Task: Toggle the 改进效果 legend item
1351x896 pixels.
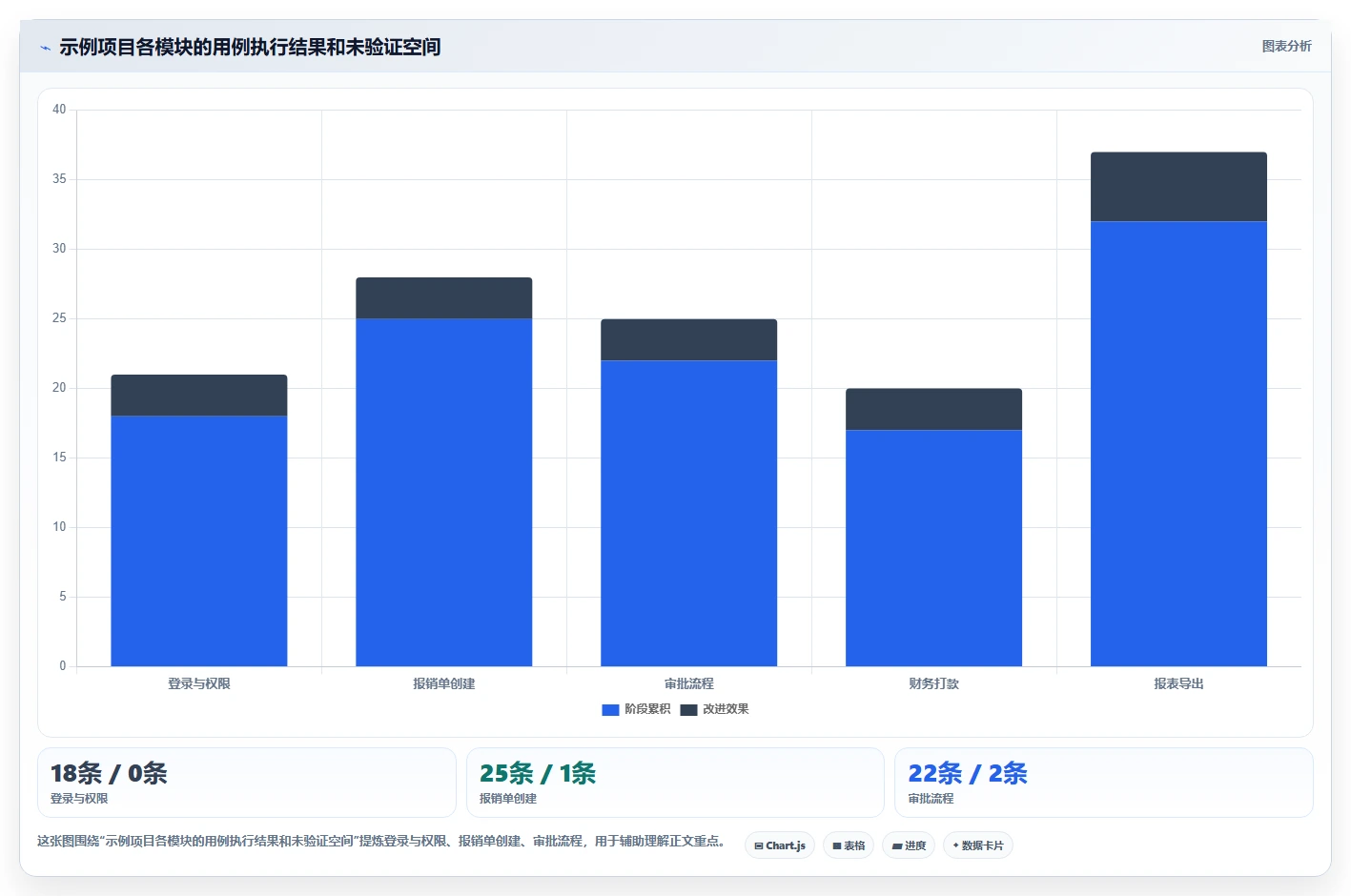Action: (714, 709)
